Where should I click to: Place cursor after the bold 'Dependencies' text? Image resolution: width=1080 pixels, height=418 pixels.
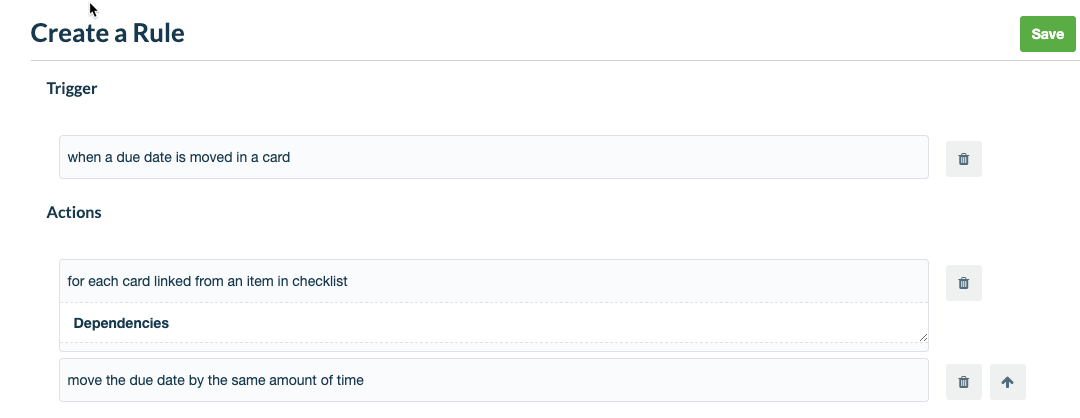[x=171, y=323]
